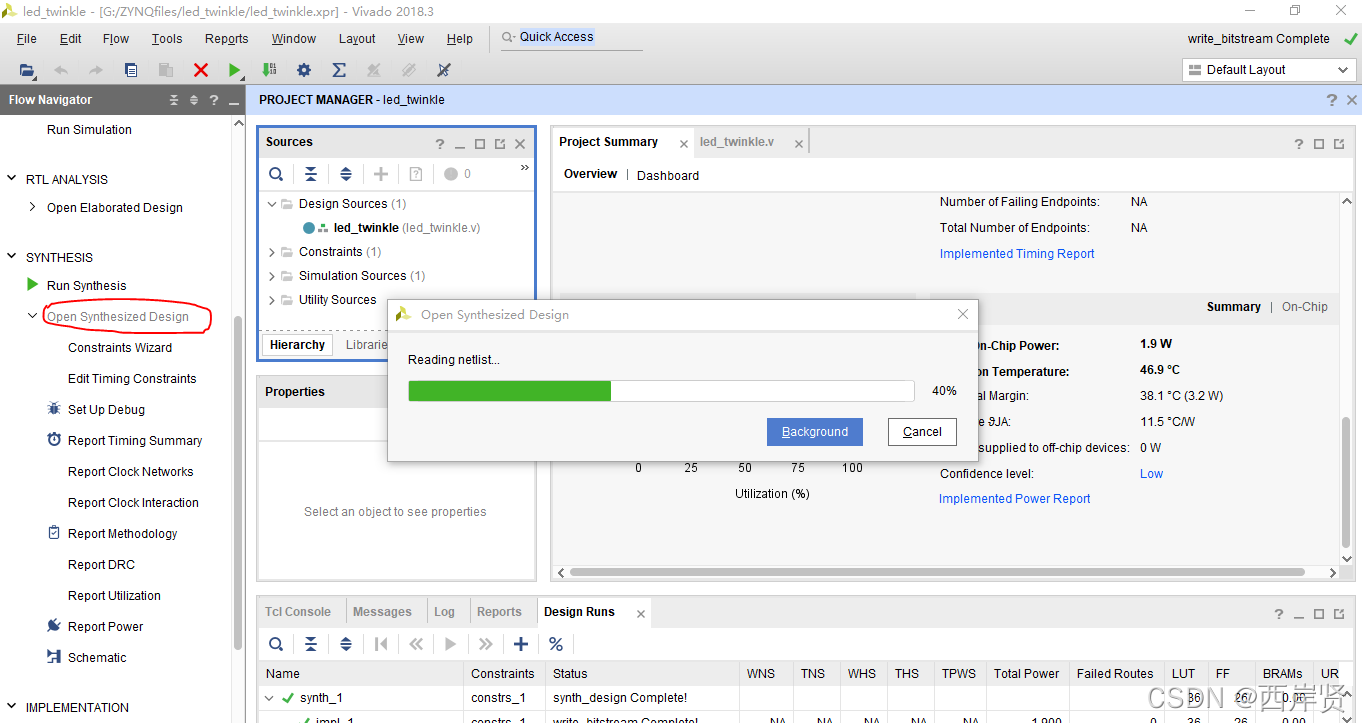This screenshot has width=1362, height=723.
Task: Select the Hierarchy tab in Sources
Action: point(297,345)
